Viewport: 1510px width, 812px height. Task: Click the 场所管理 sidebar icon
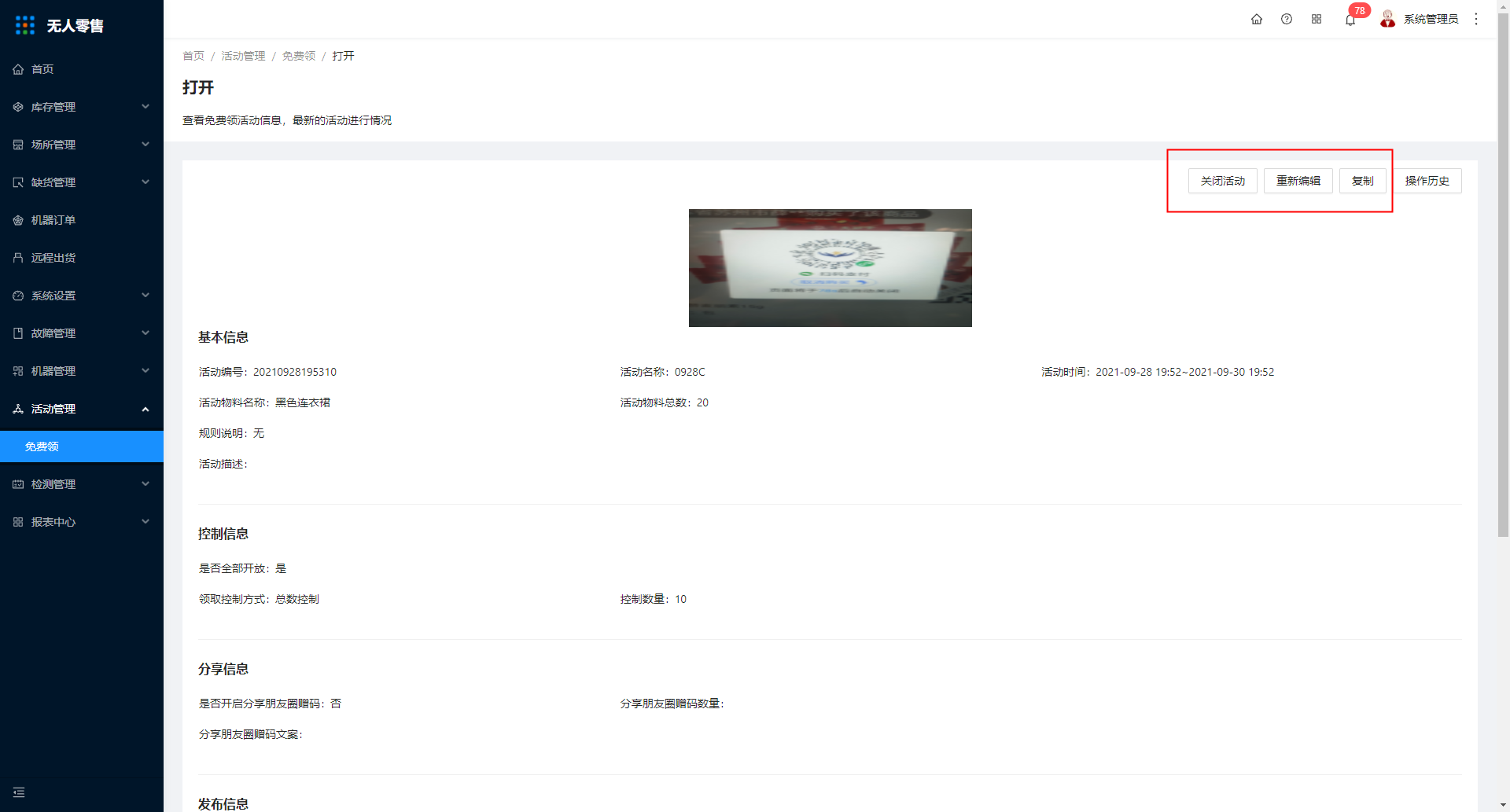(x=18, y=145)
